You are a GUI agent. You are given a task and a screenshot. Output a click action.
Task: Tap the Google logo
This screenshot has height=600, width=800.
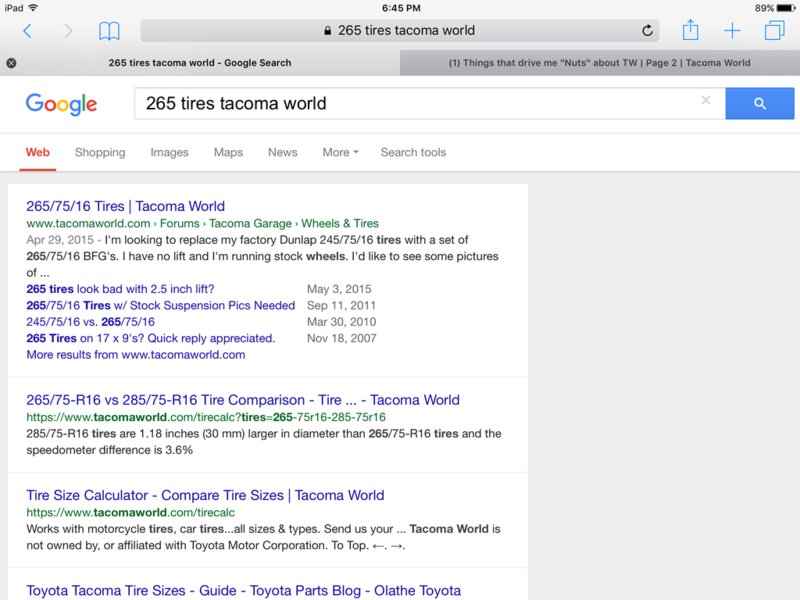coord(61,104)
